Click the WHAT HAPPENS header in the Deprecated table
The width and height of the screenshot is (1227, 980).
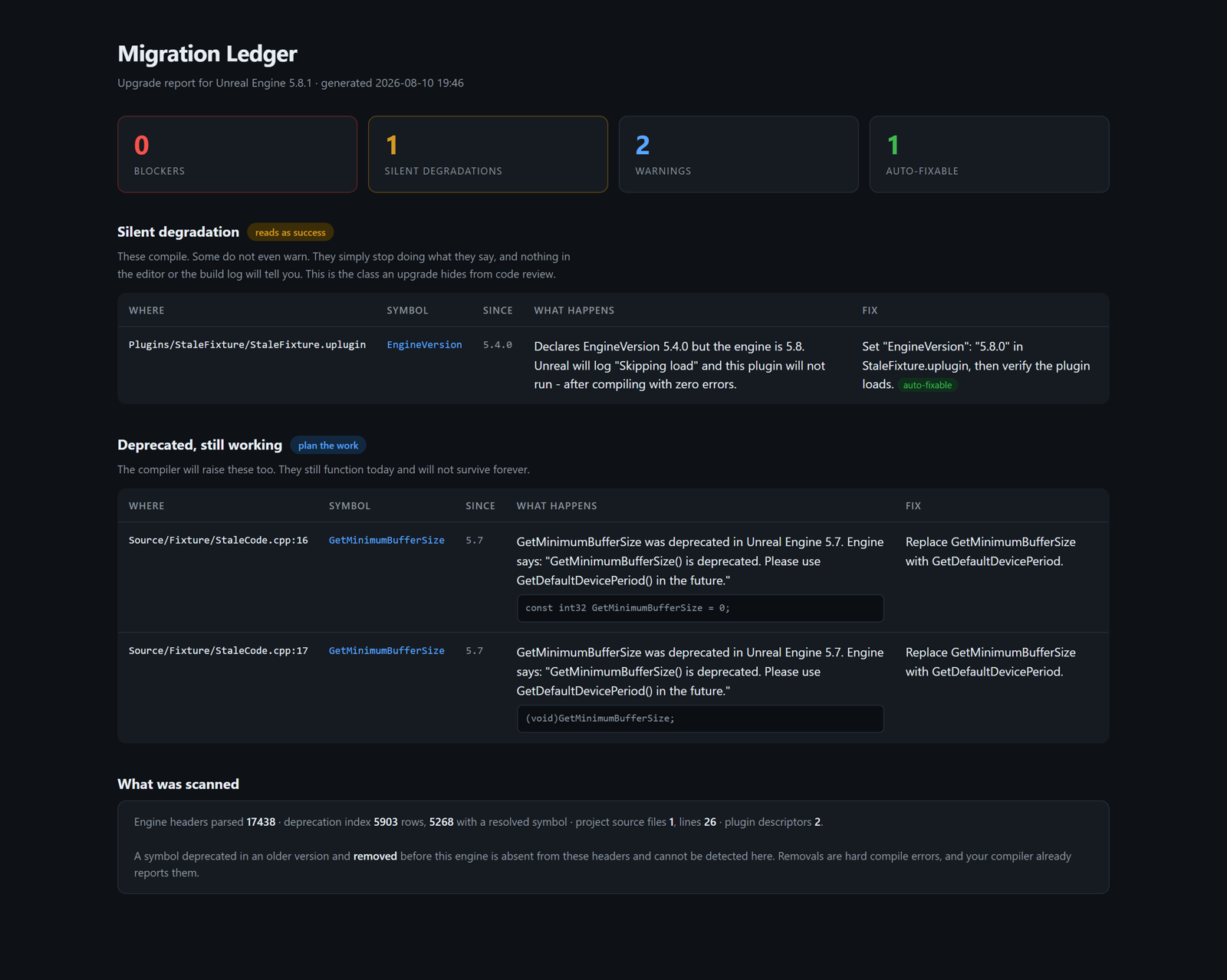point(557,506)
